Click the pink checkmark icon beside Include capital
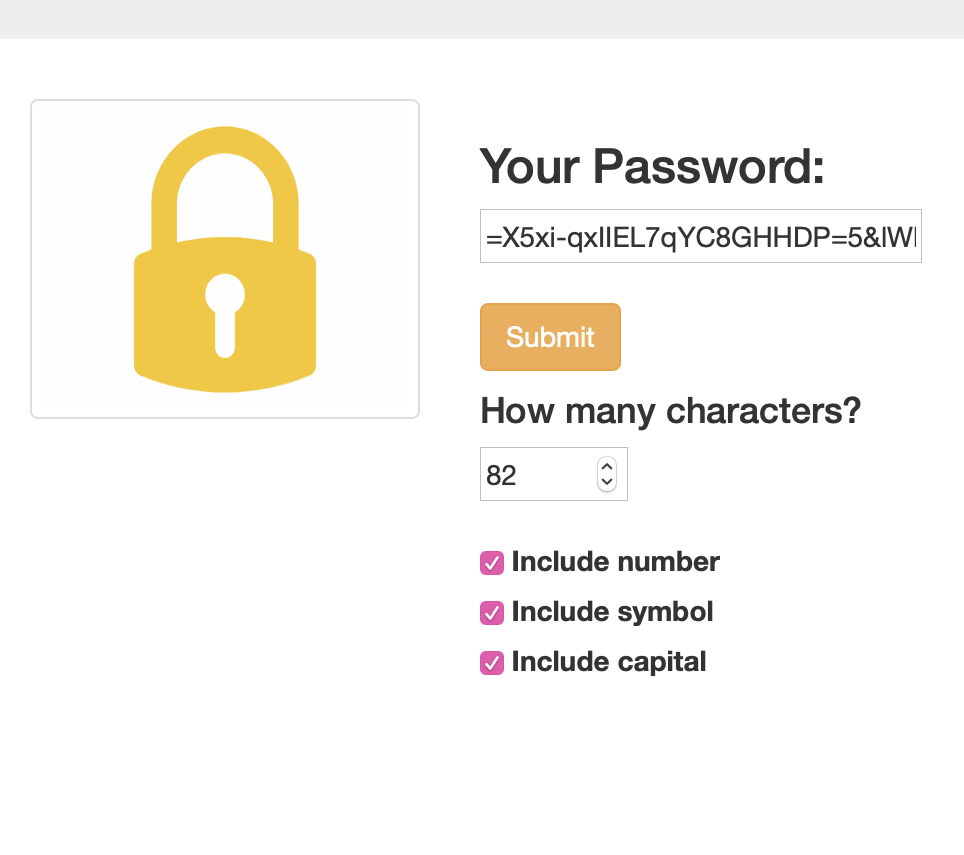This screenshot has height=855, width=964. [x=491, y=663]
